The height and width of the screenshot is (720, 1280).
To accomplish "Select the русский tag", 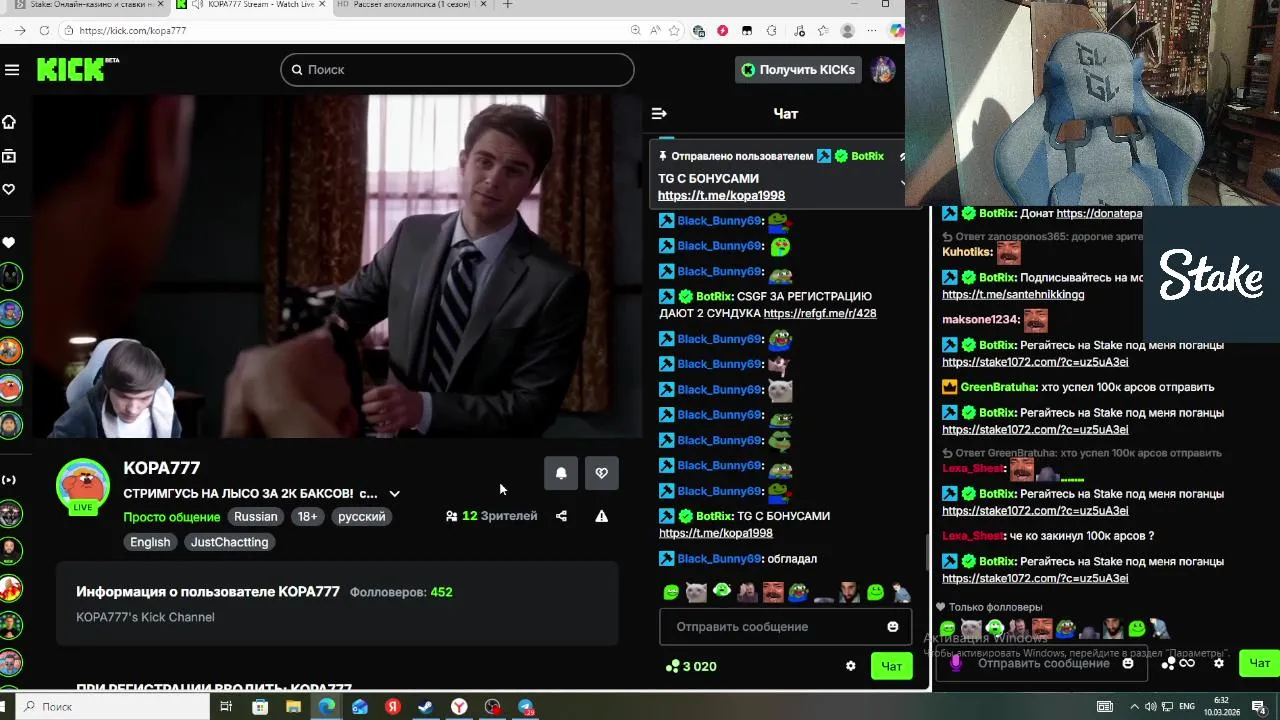I will pos(361,517).
